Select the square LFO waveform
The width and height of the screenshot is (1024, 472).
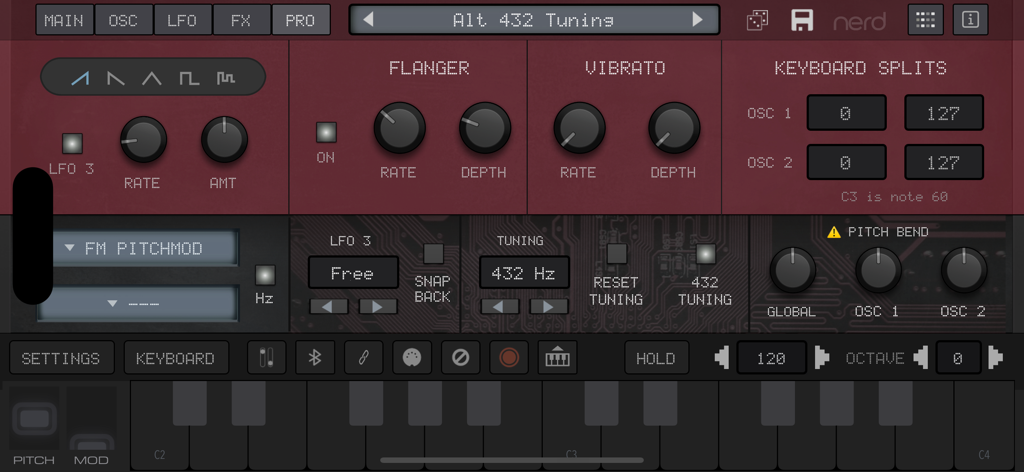(189, 79)
